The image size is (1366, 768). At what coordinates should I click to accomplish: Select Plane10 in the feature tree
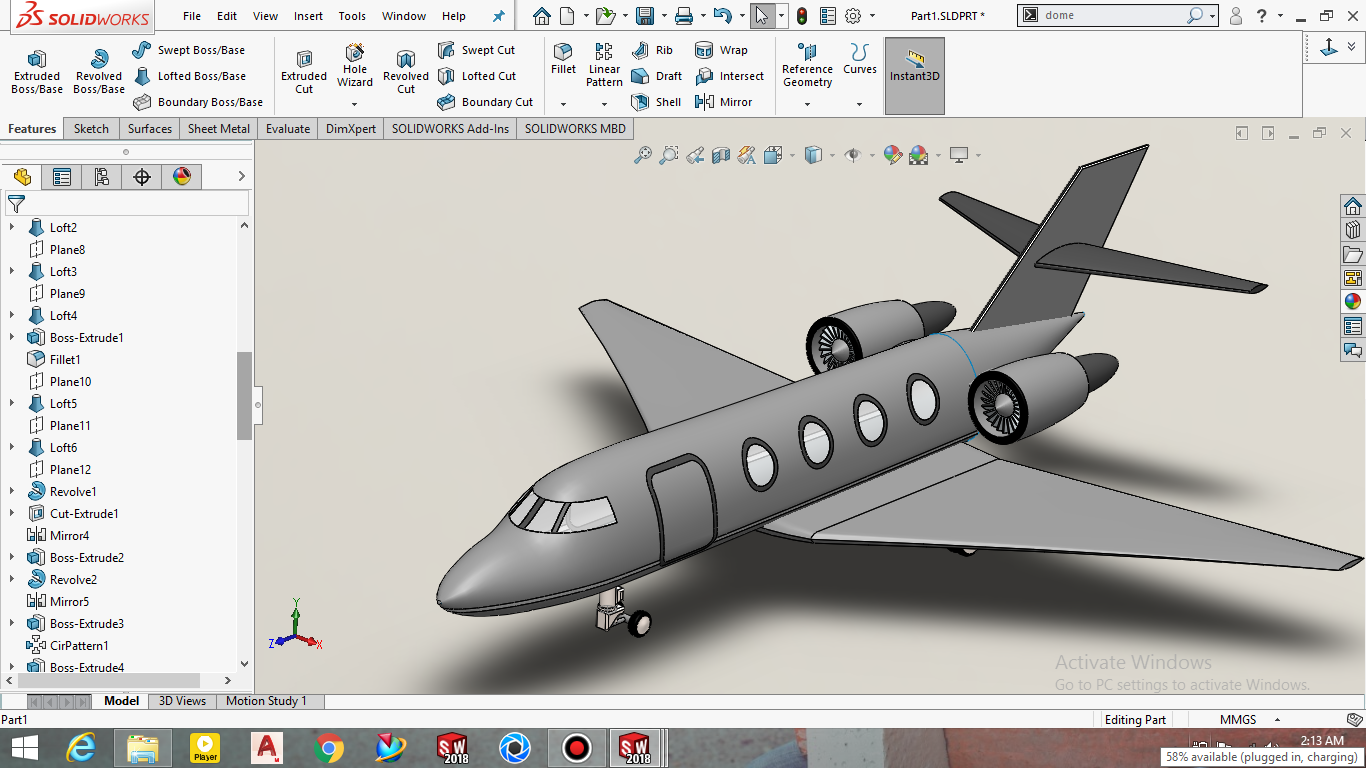click(x=59, y=382)
